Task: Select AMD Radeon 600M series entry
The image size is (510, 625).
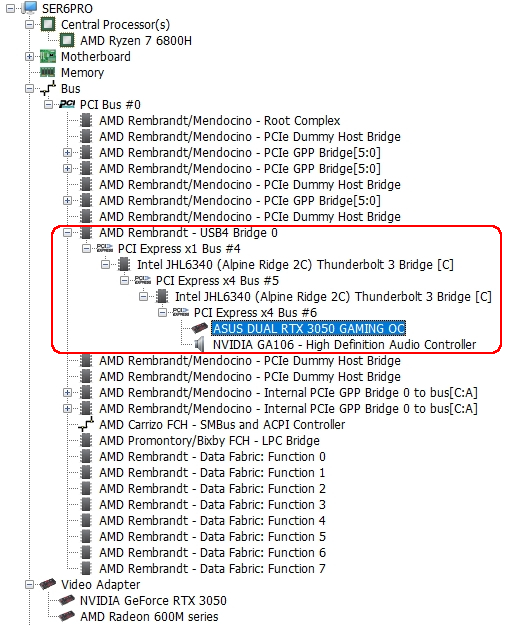Action: (149, 616)
